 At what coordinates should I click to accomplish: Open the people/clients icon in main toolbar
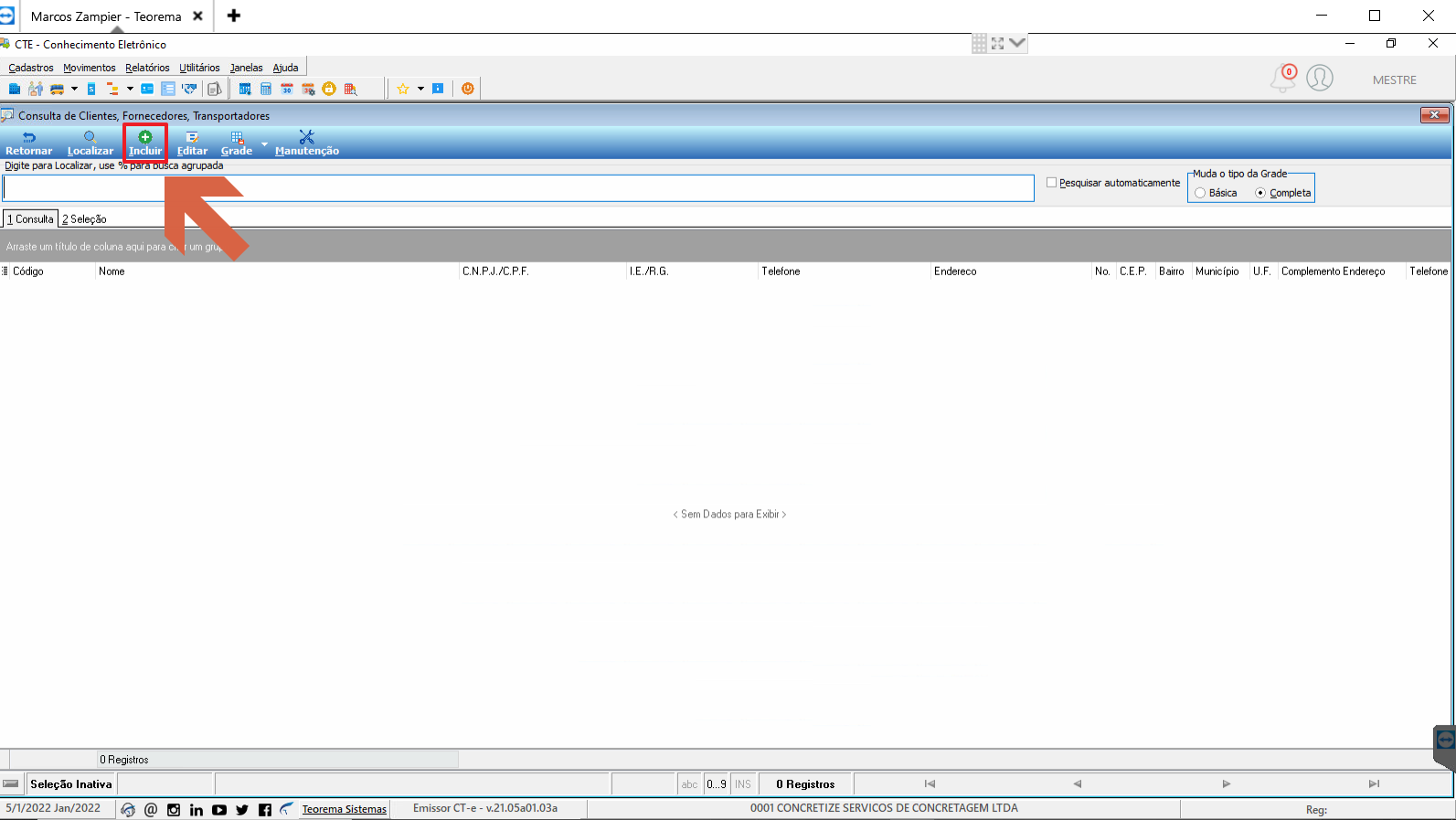(x=36, y=89)
